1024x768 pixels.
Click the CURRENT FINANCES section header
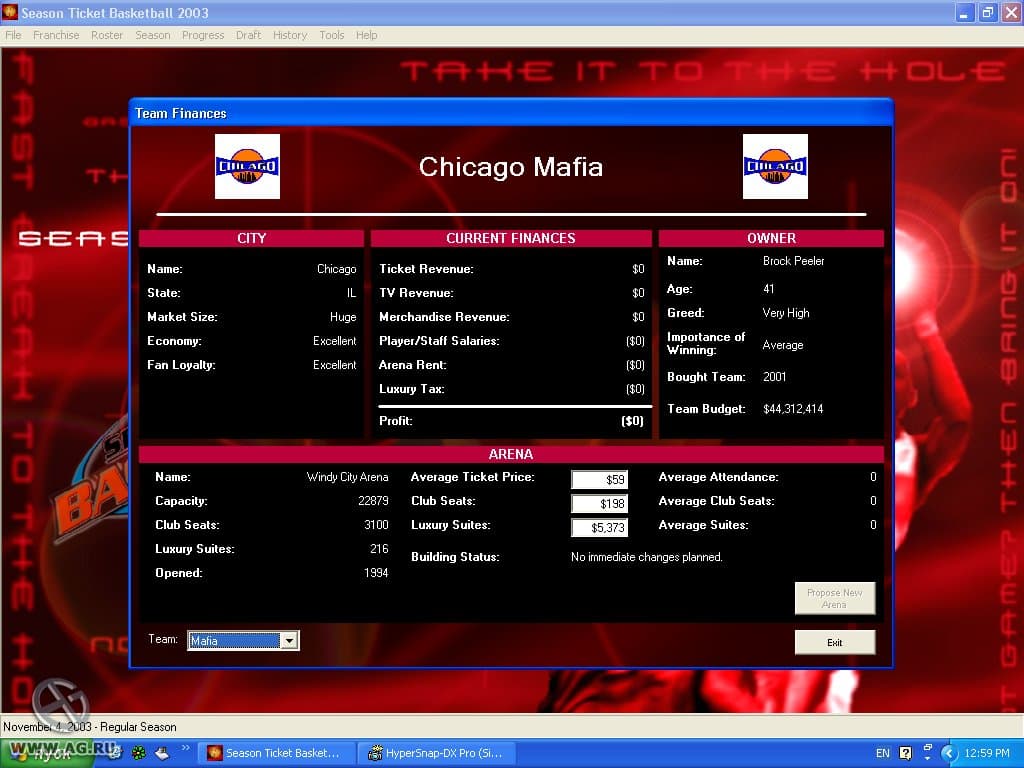pos(511,238)
